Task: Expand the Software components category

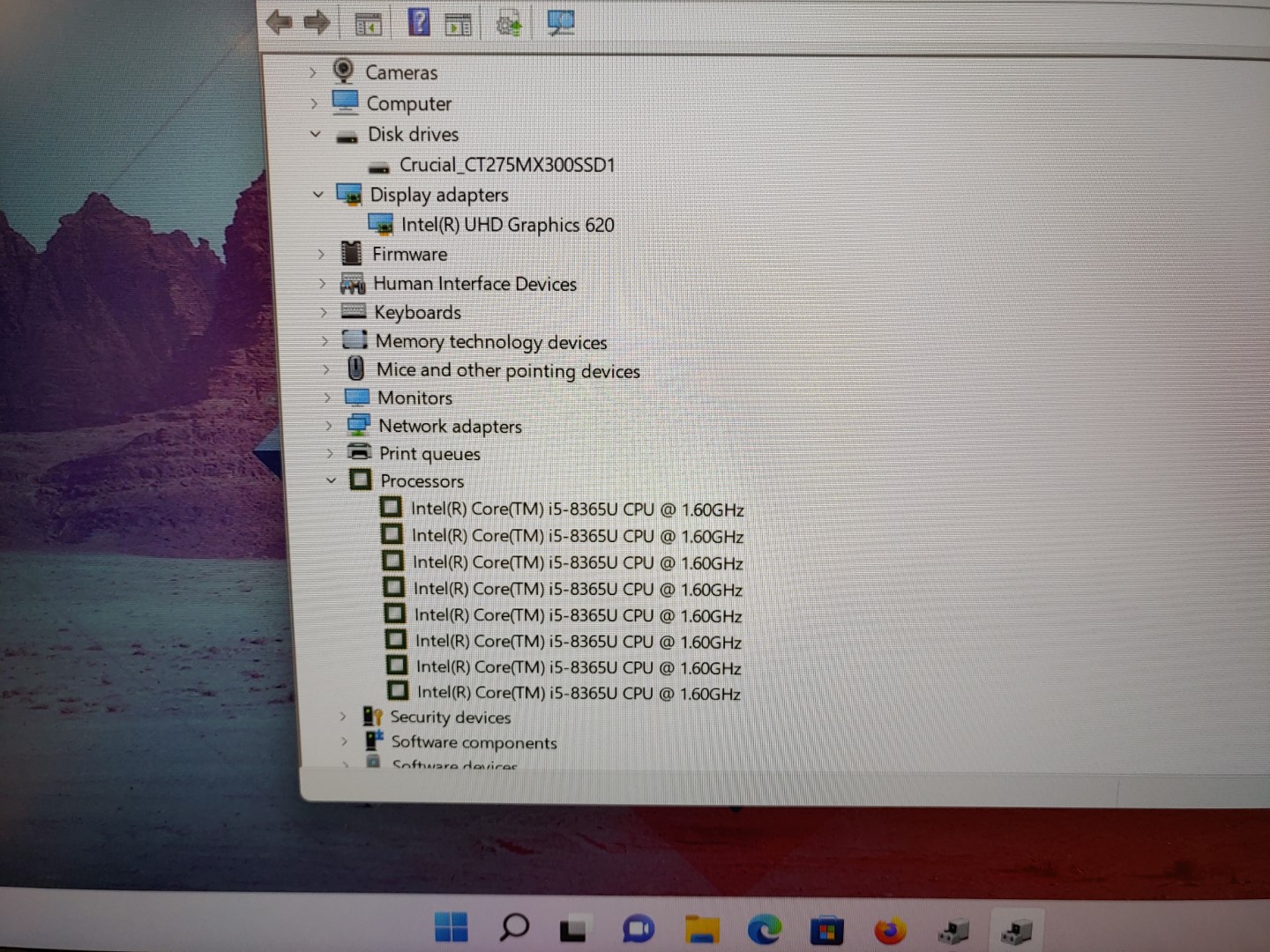Action: click(x=343, y=741)
